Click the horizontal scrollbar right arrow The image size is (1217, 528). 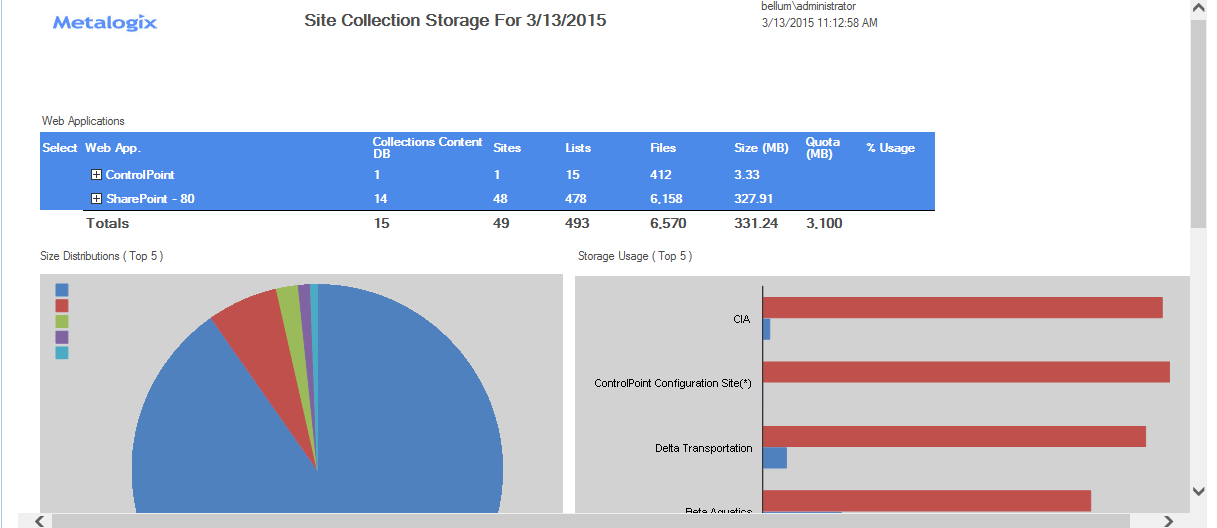[1169, 521]
